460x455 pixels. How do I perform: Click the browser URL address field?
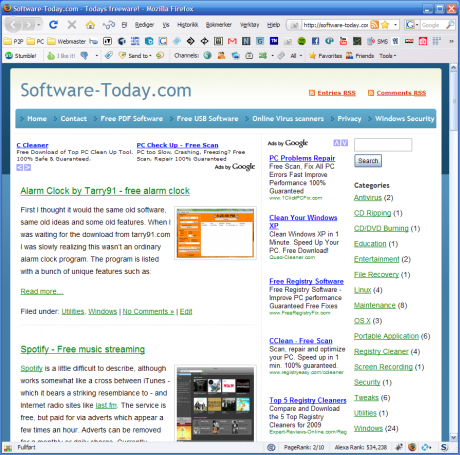[335, 25]
